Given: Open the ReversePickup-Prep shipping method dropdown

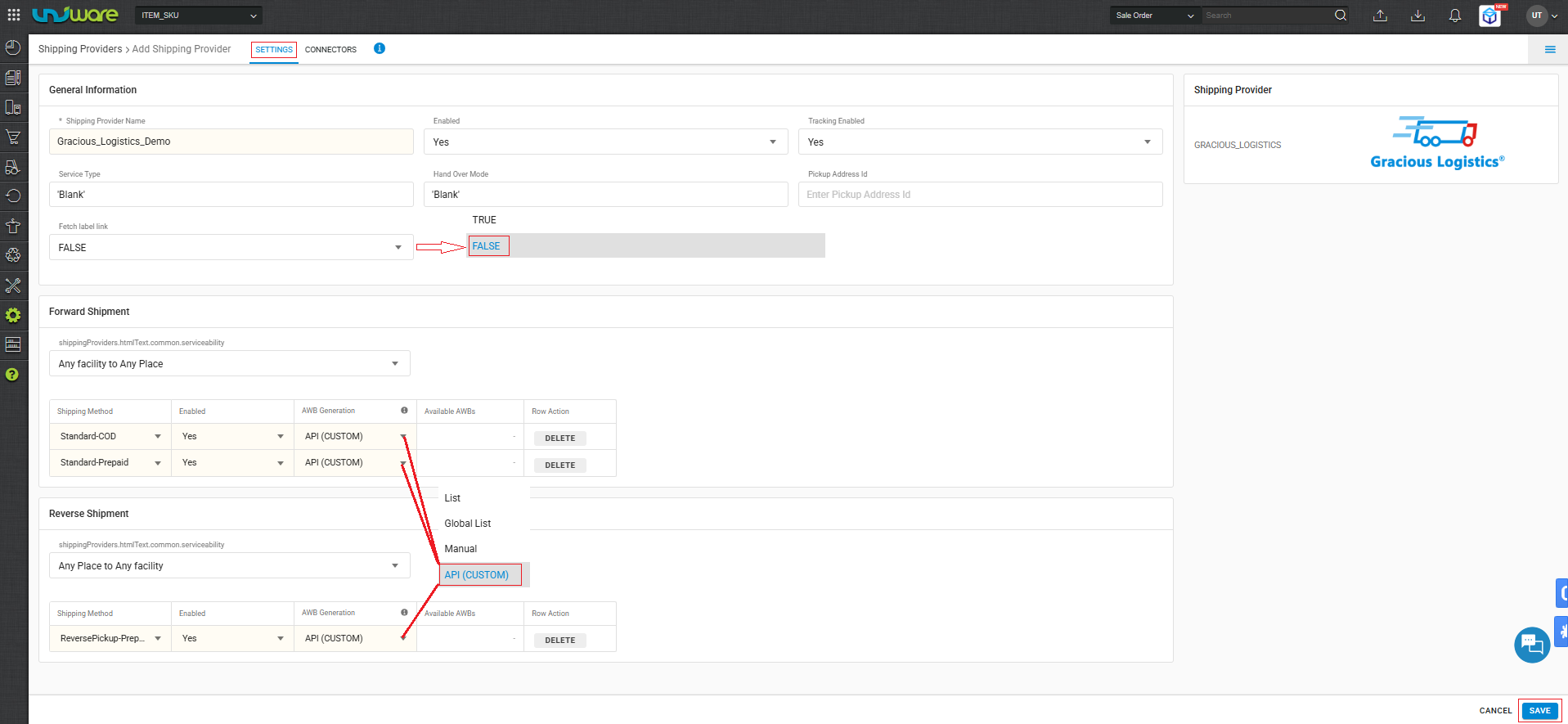Looking at the screenshot, I should pyautogui.click(x=110, y=638).
